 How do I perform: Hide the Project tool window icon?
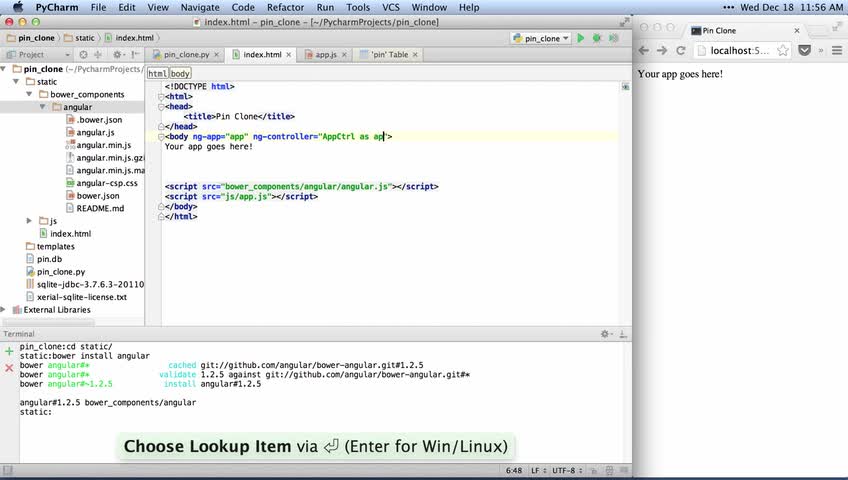click(x=135, y=55)
